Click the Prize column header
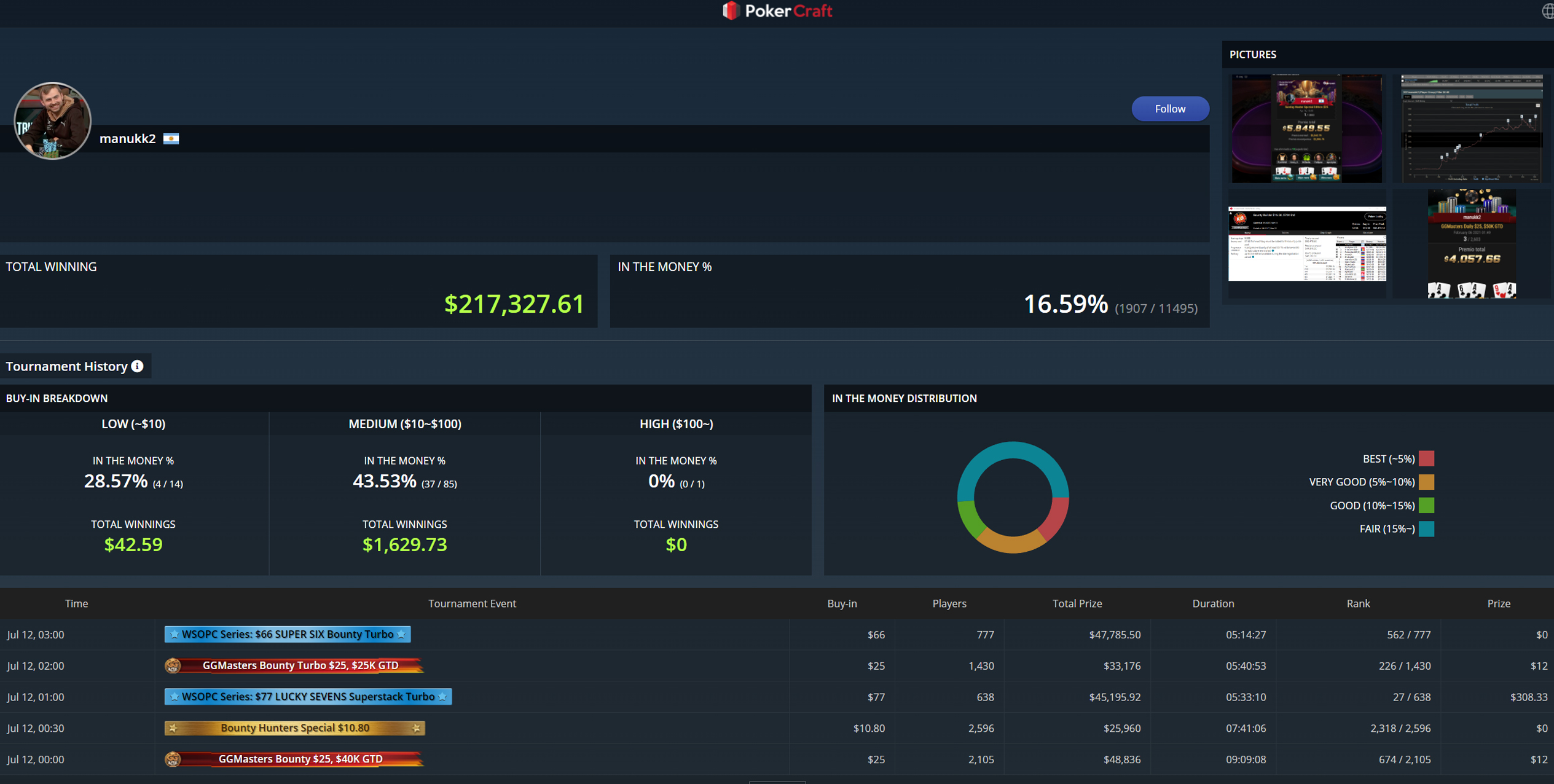1554x784 pixels. pos(1499,603)
